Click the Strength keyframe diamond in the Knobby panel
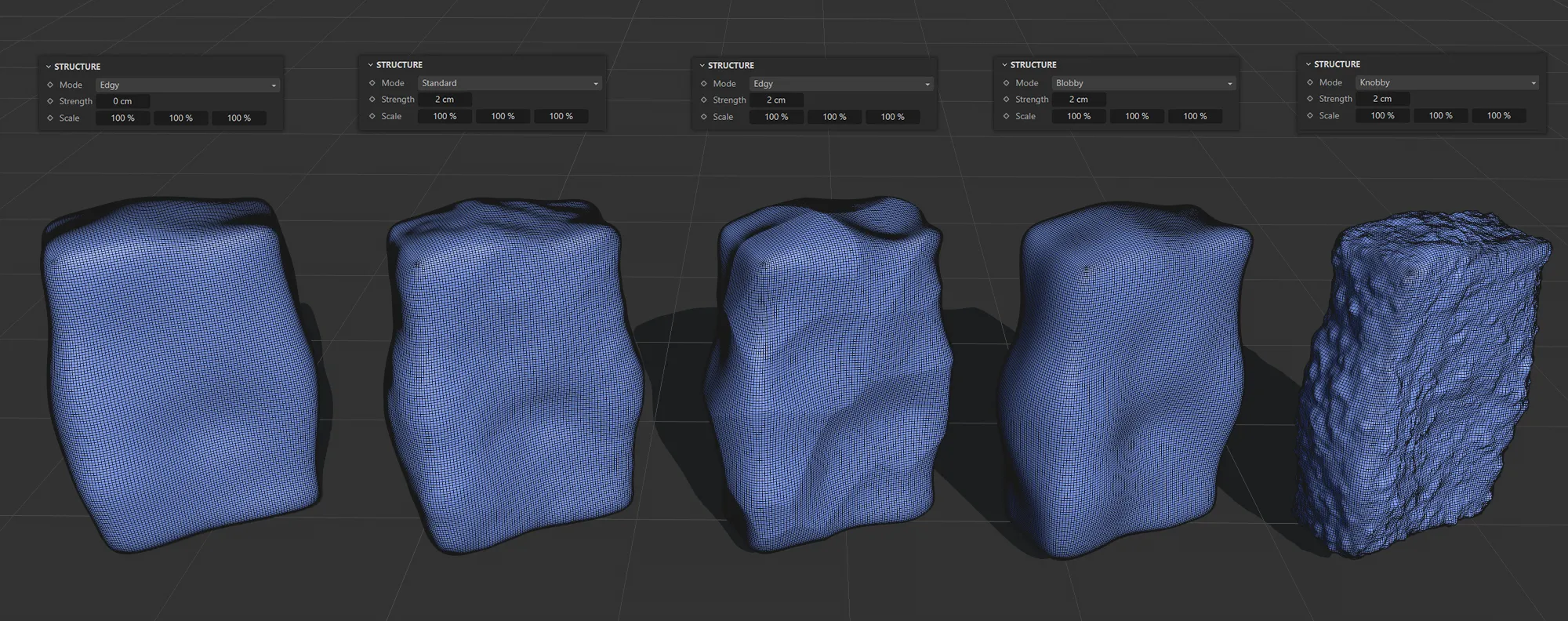This screenshot has width=1568, height=621. (x=1310, y=99)
